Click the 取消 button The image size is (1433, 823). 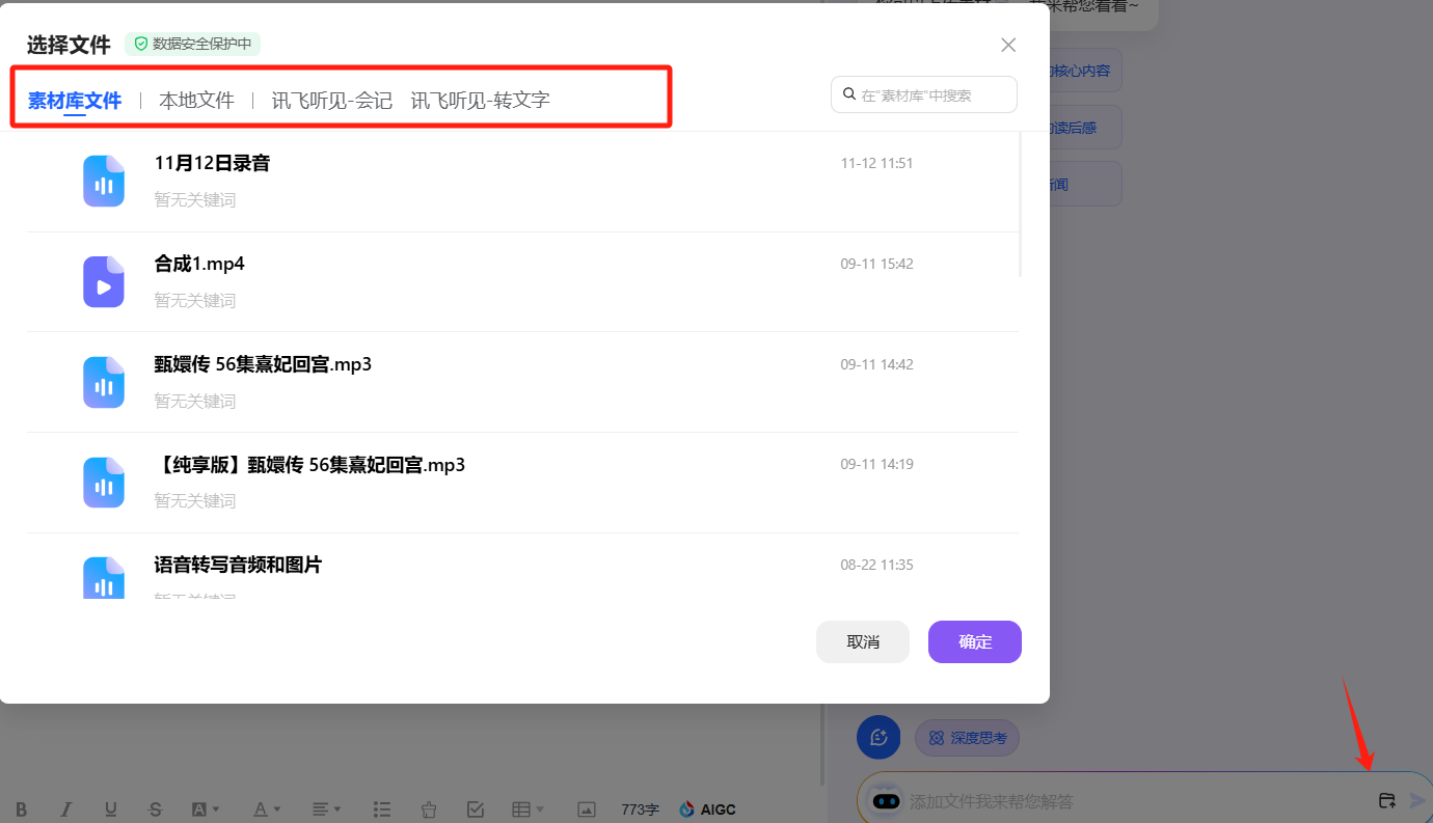point(863,642)
